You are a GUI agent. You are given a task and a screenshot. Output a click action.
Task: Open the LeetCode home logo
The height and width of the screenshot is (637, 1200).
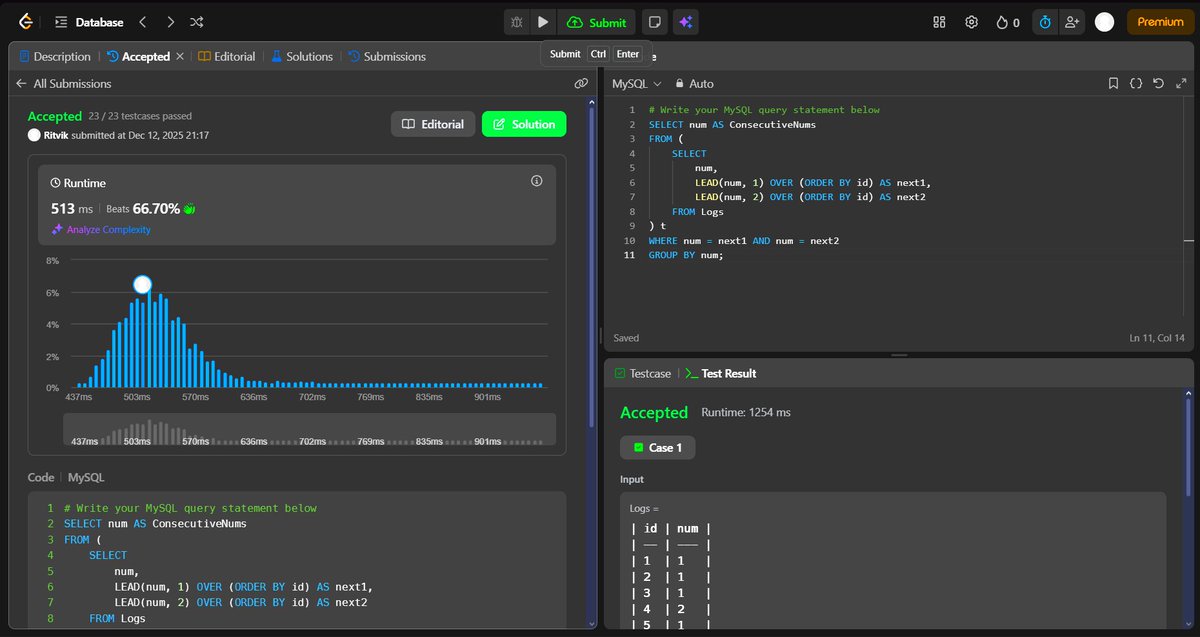click(26, 22)
